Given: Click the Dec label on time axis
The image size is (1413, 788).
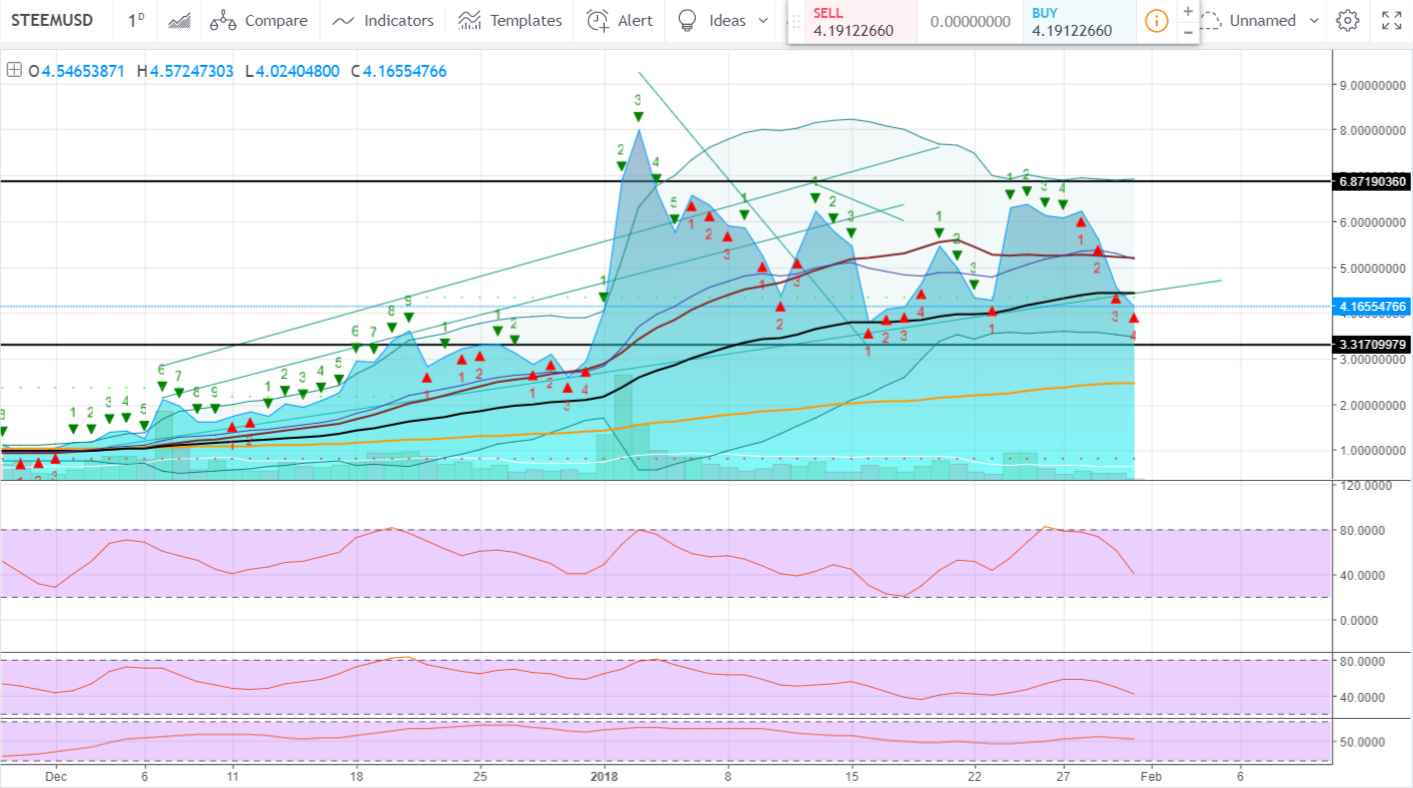Looking at the screenshot, I should tap(55, 776).
